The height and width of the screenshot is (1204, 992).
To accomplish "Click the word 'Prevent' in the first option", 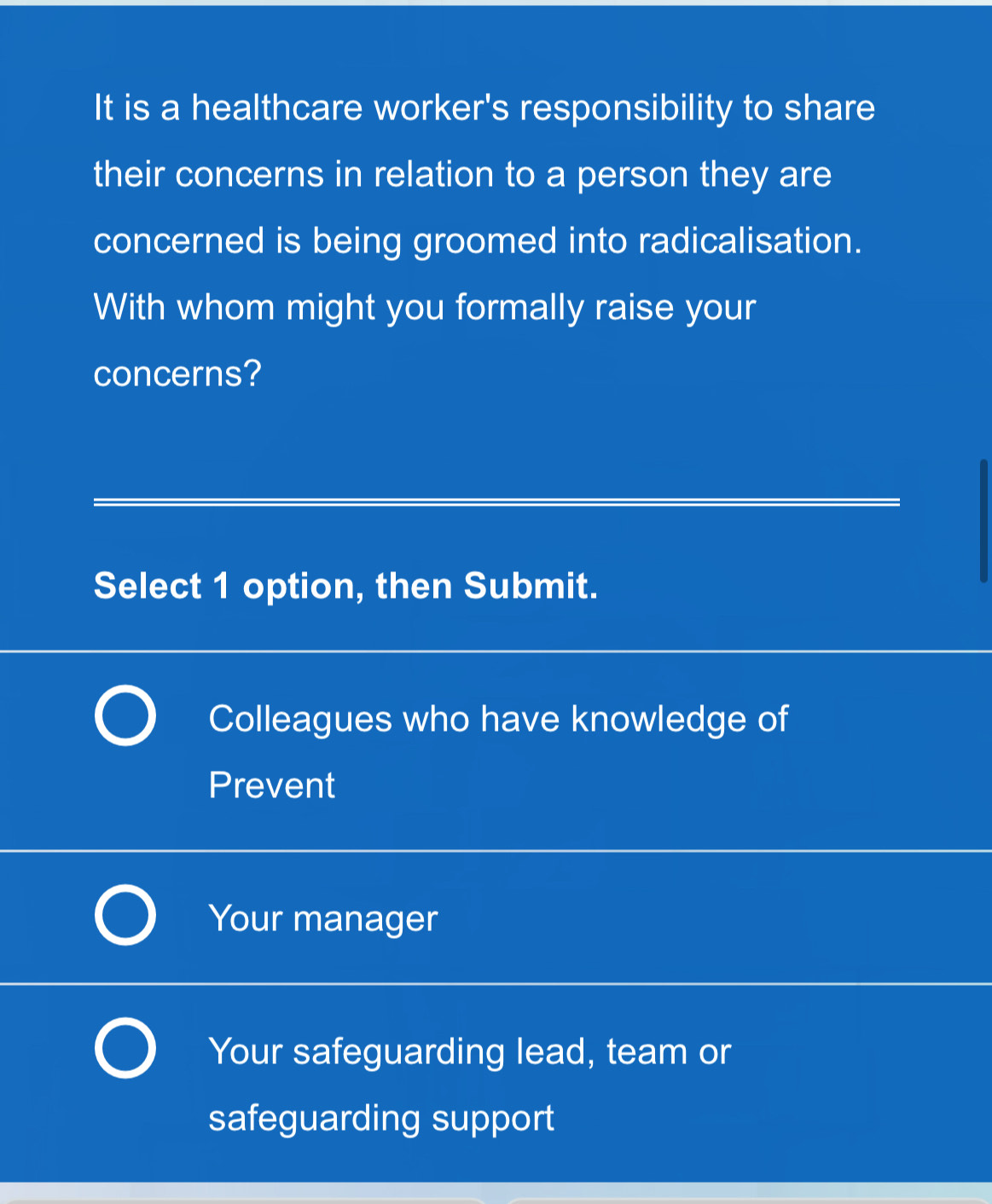I will tap(271, 784).
